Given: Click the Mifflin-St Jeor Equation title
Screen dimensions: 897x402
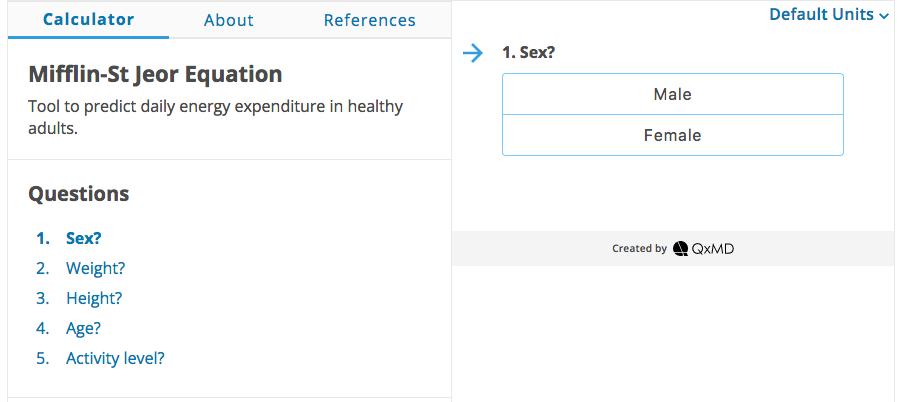Looking at the screenshot, I should (x=155, y=74).
